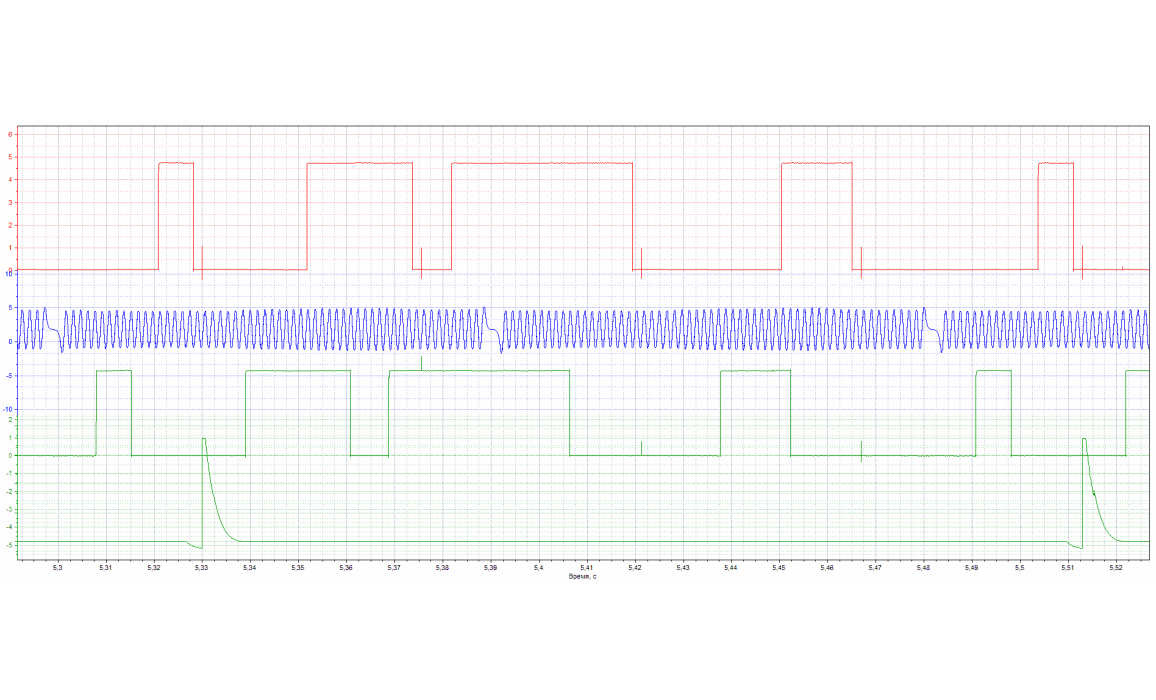Select the widest red pulse plateau
This screenshot has height=700, width=1156.
point(542,163)
